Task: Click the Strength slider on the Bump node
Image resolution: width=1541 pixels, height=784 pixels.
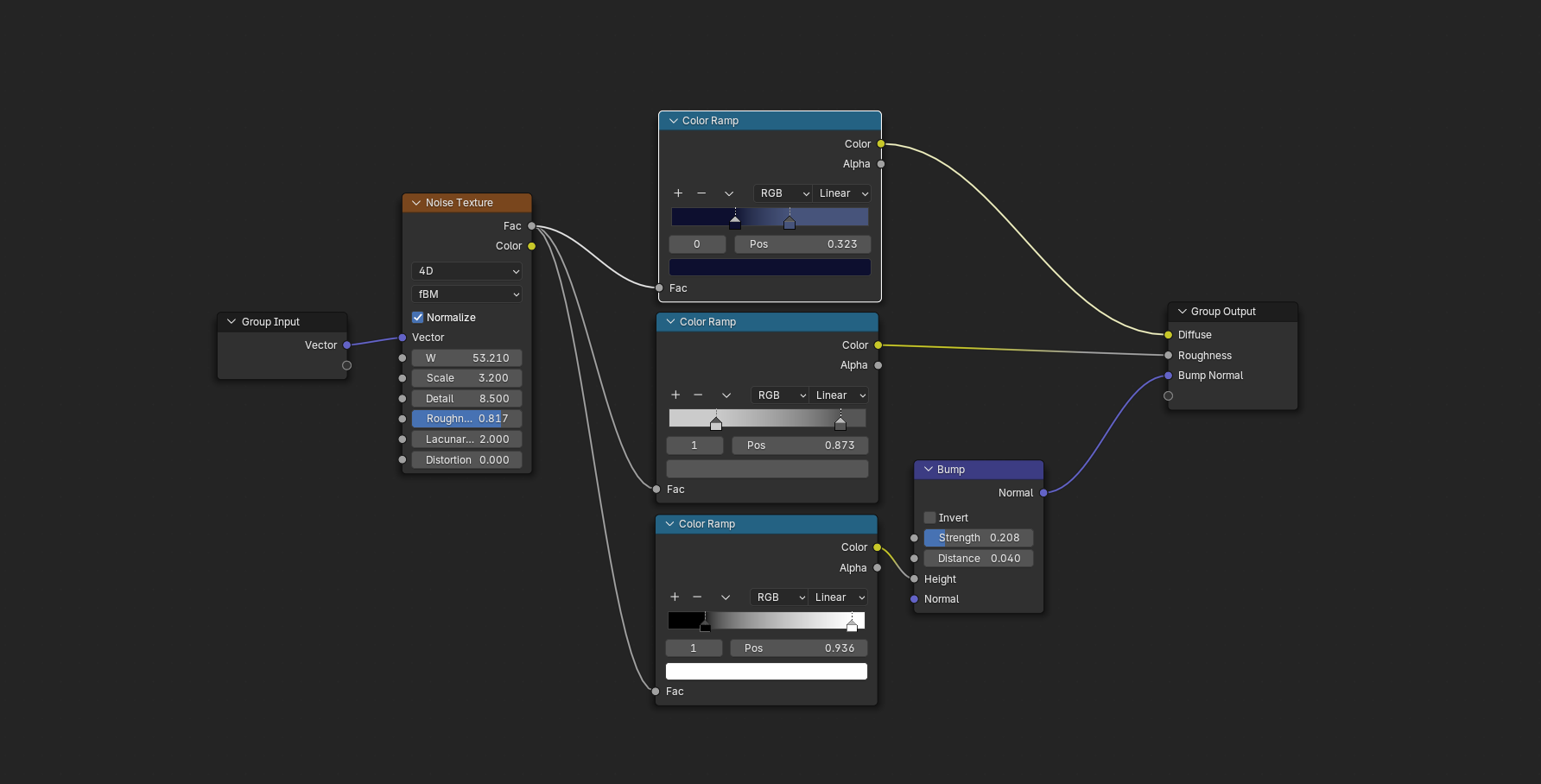Action: click(x=977, y=537)
